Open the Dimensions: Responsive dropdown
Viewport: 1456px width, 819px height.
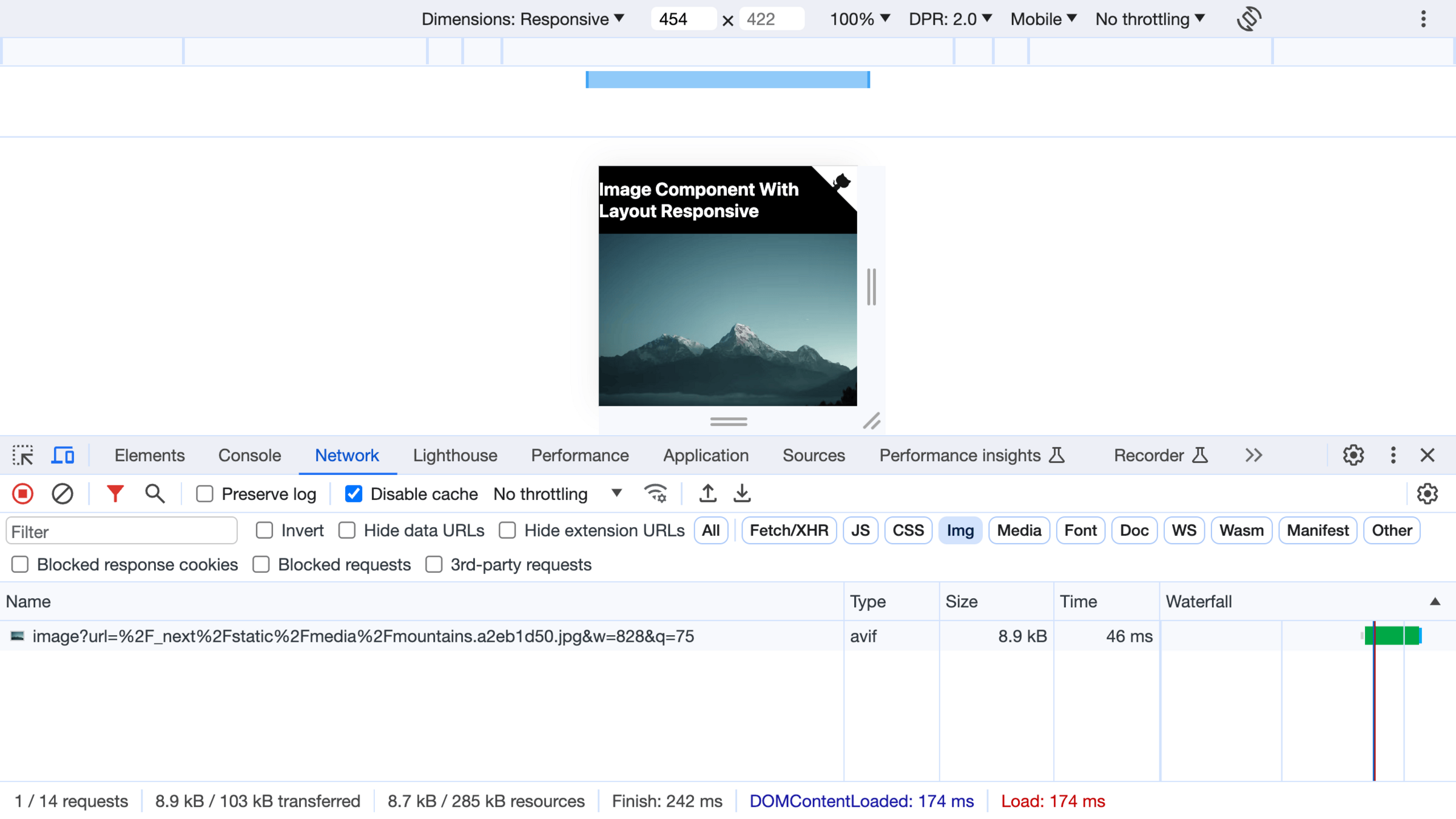522,19
